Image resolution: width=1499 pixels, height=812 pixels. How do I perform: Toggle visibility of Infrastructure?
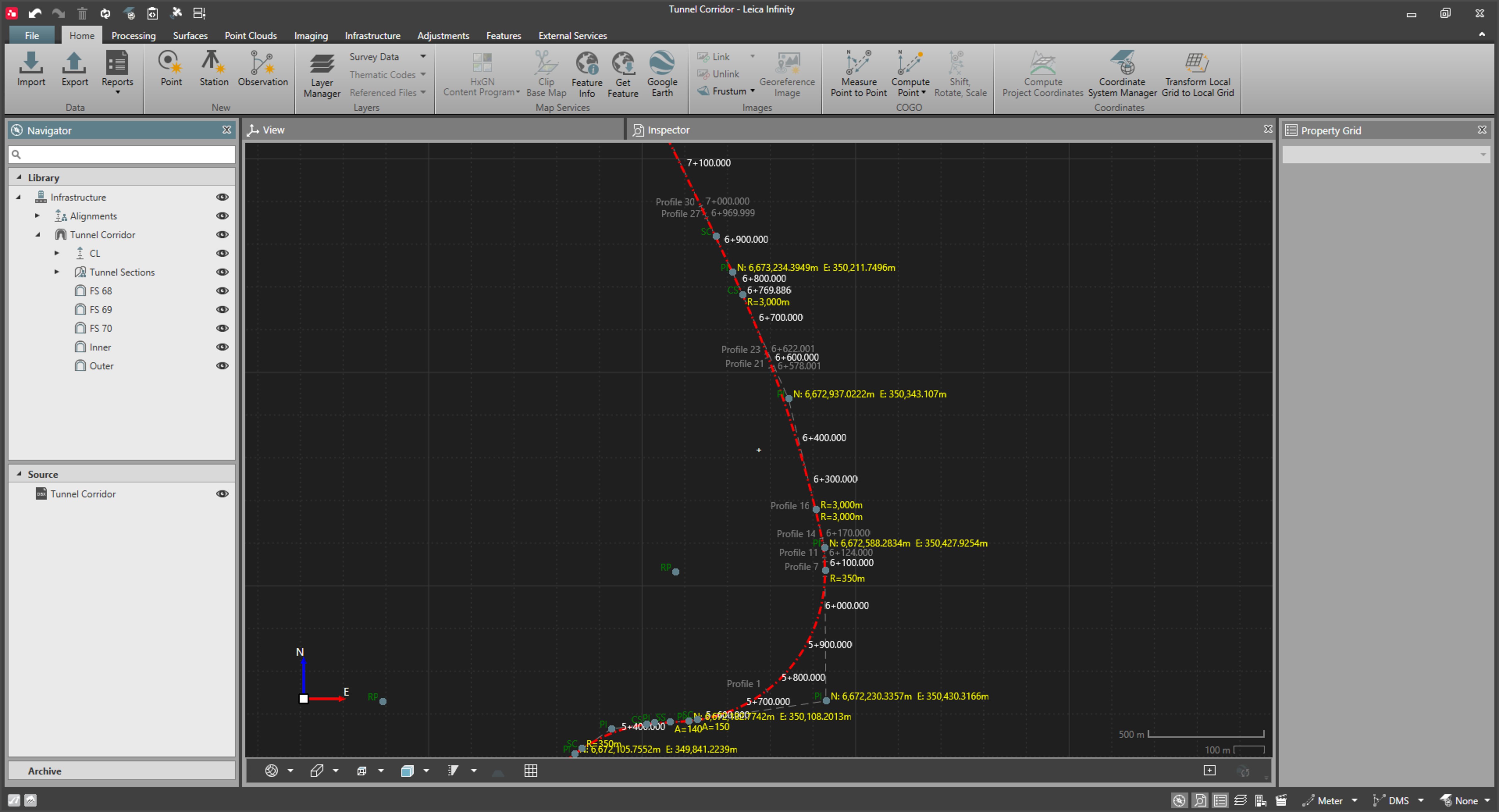(222, 197)
